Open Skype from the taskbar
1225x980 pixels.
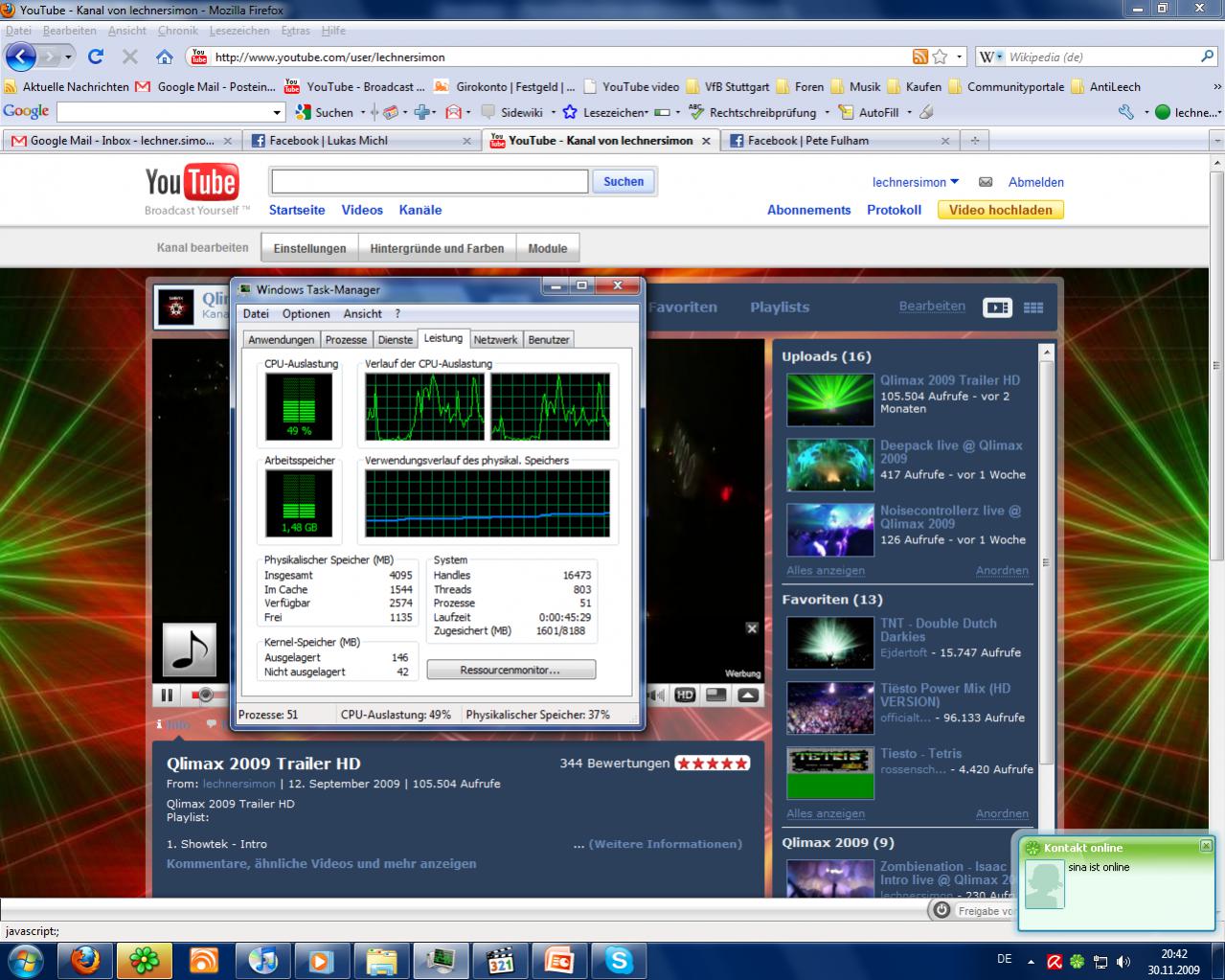pyautogui.click(x=619, y=960)
